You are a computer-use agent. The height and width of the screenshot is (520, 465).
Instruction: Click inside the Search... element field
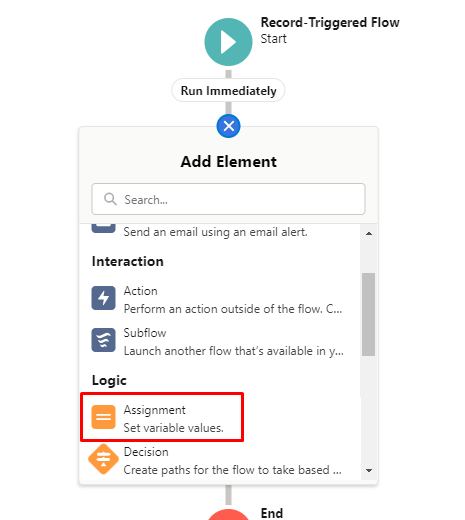[228, 199]
